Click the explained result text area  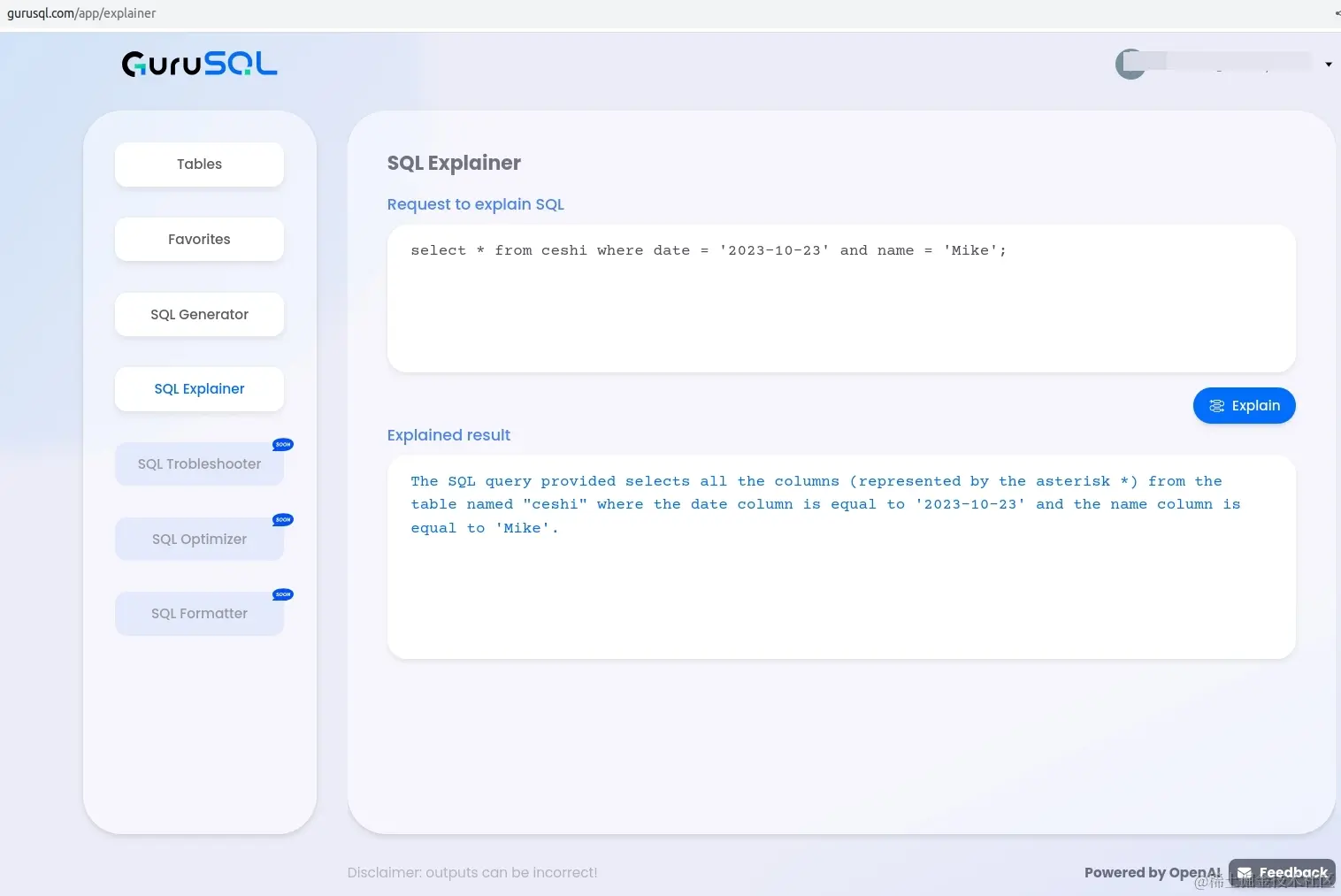click(x=839, y=557)
